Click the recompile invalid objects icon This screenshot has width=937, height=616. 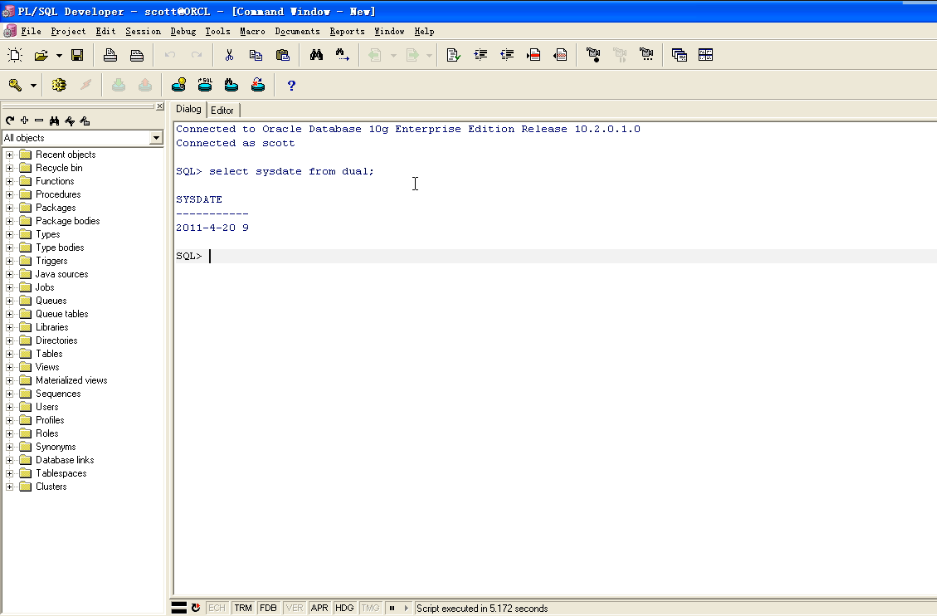258,85
